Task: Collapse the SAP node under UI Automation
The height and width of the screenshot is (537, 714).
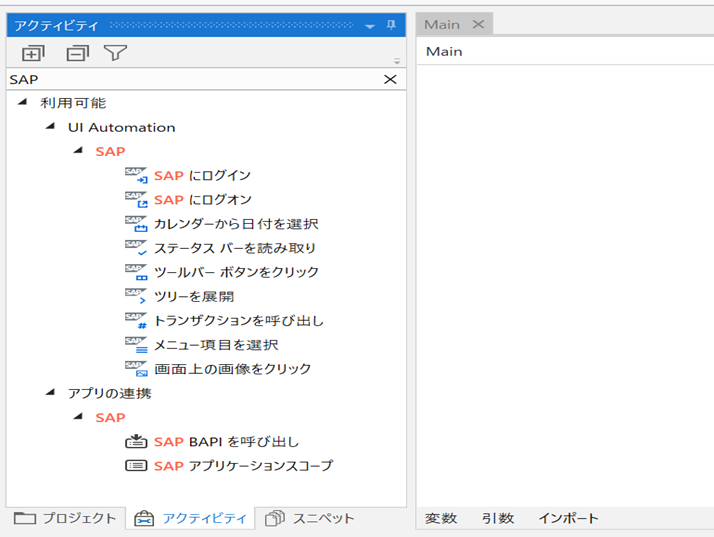Action: pyautogui.click(x=78, y=150)
